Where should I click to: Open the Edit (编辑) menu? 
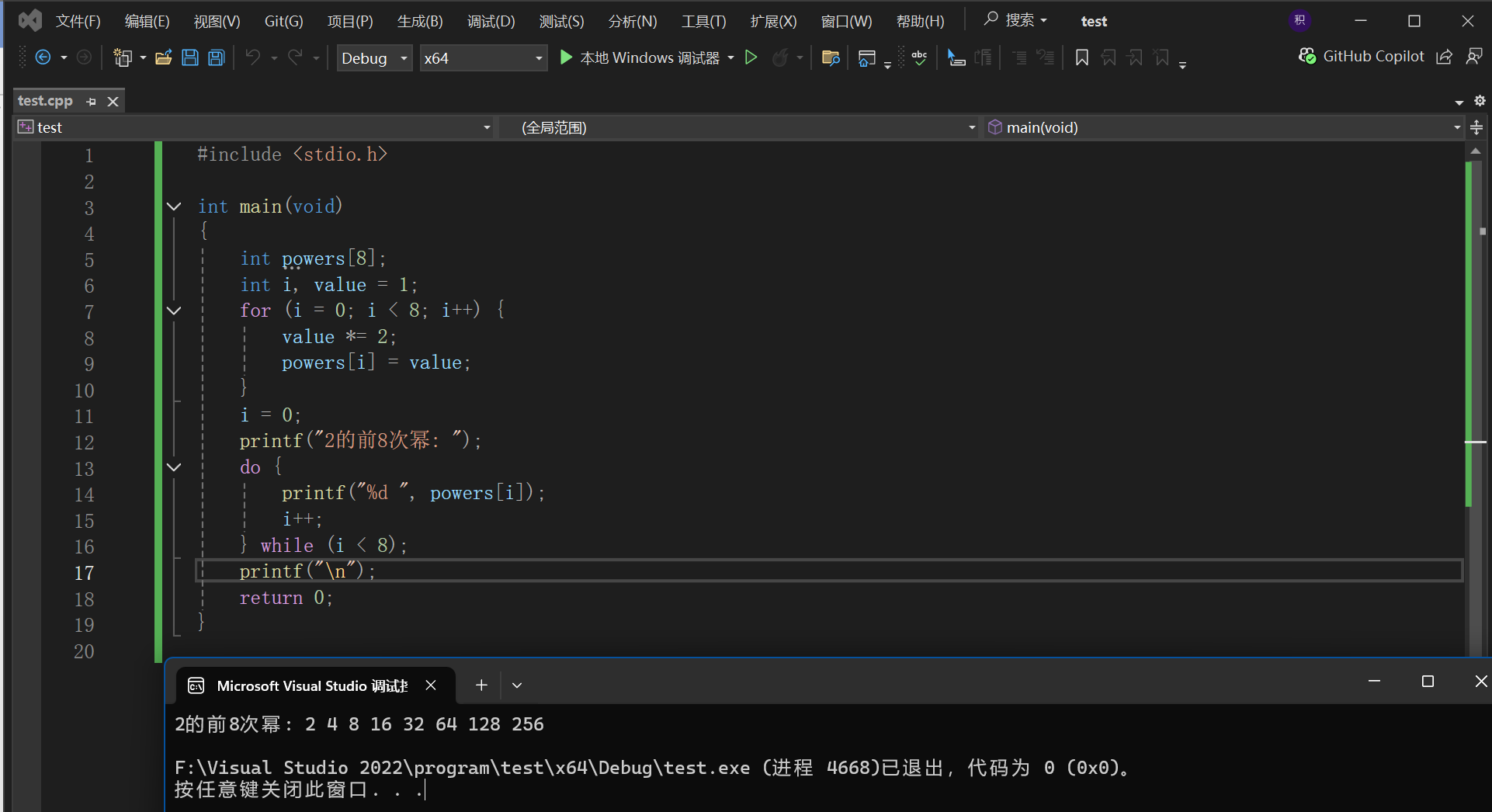click(147, 21)
